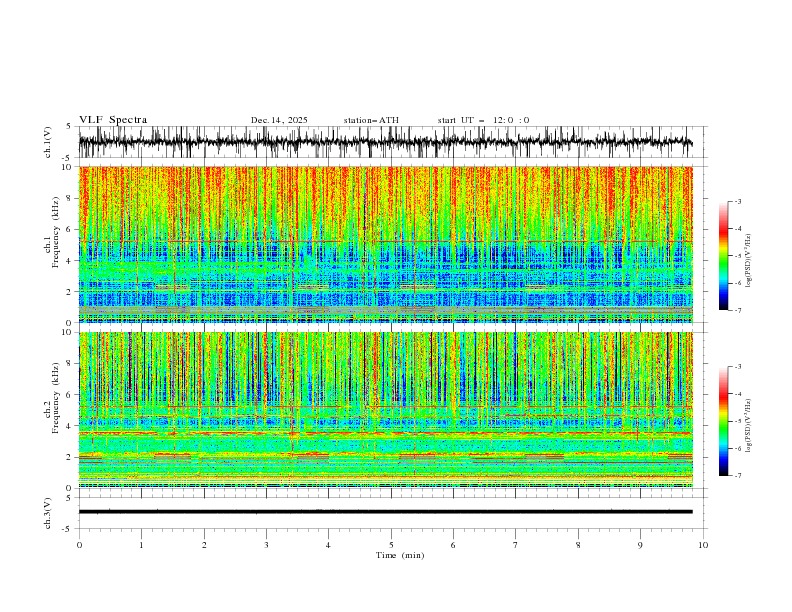Click time axis tick label "0"

click(x=79, y=545)
